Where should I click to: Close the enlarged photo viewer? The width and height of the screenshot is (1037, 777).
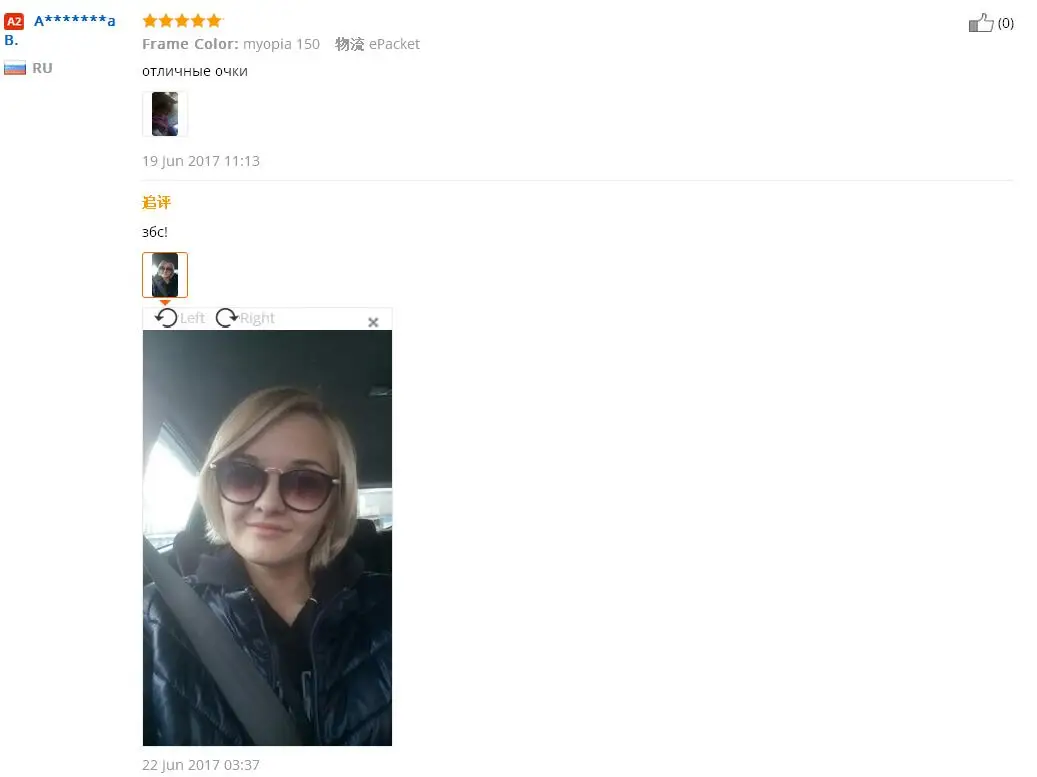[x=373, y=322]
